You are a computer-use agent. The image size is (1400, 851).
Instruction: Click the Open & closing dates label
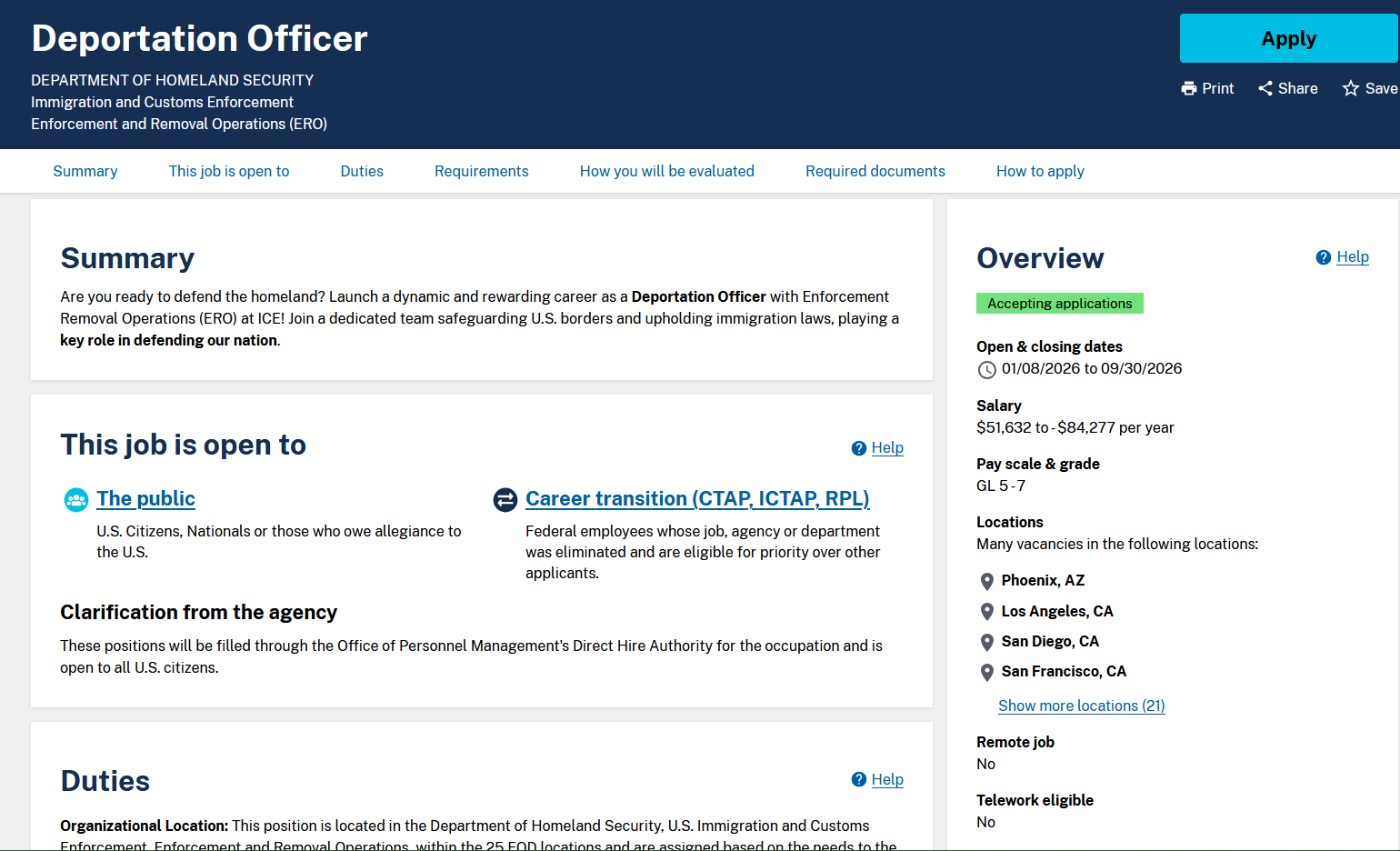(1049, 346)
